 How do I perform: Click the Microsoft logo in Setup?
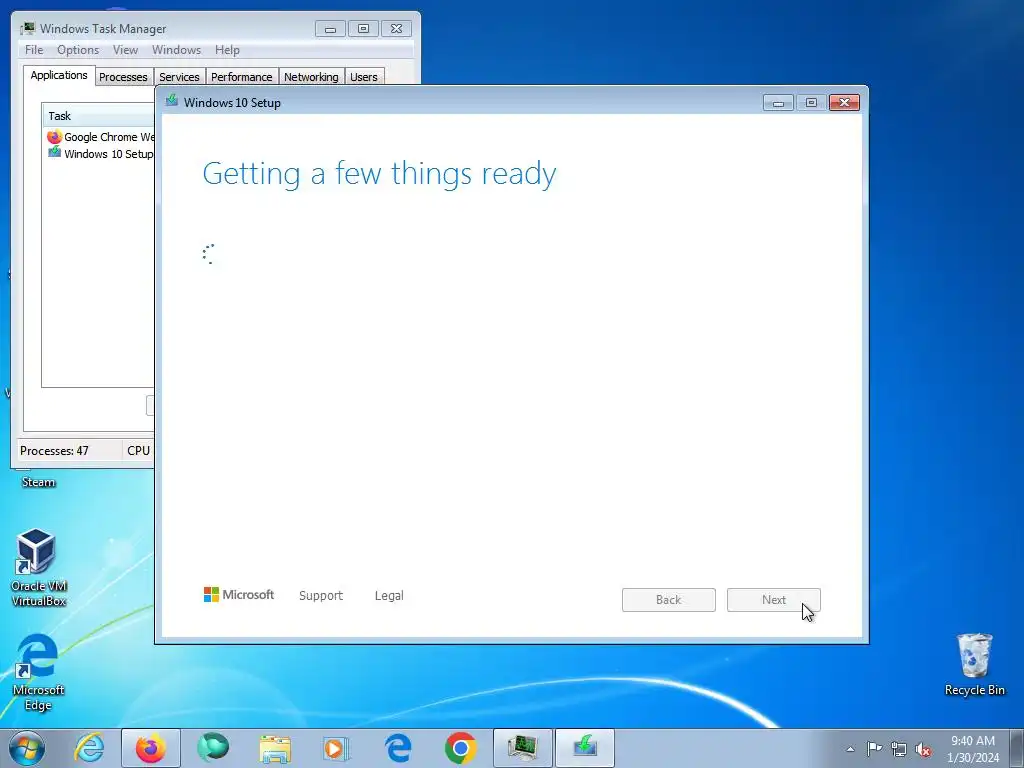pos(239,595)
